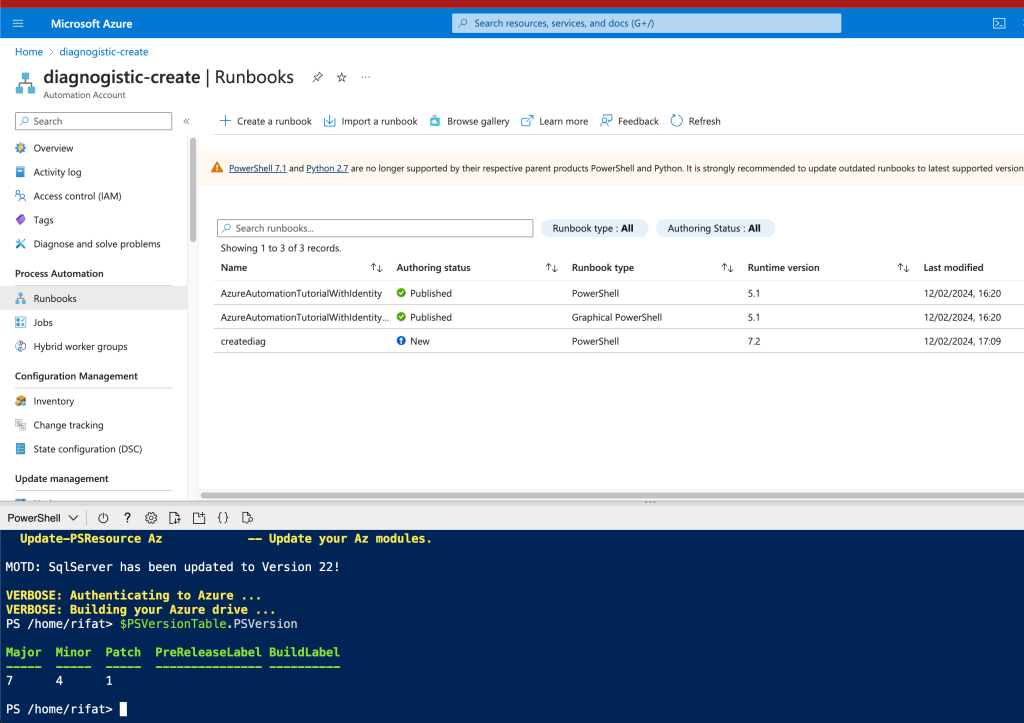This screenshot has height=723, width=1024.
Task: Open Diagnose and solve problems
Action: pos(97,244)
